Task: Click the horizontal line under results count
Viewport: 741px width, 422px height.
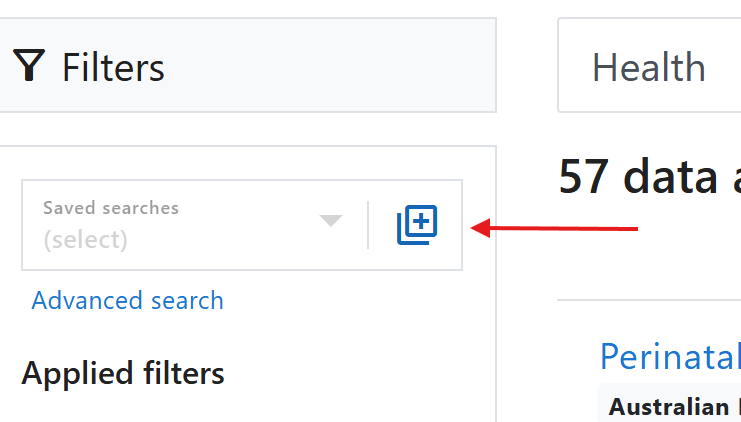Action: point(649,300)
